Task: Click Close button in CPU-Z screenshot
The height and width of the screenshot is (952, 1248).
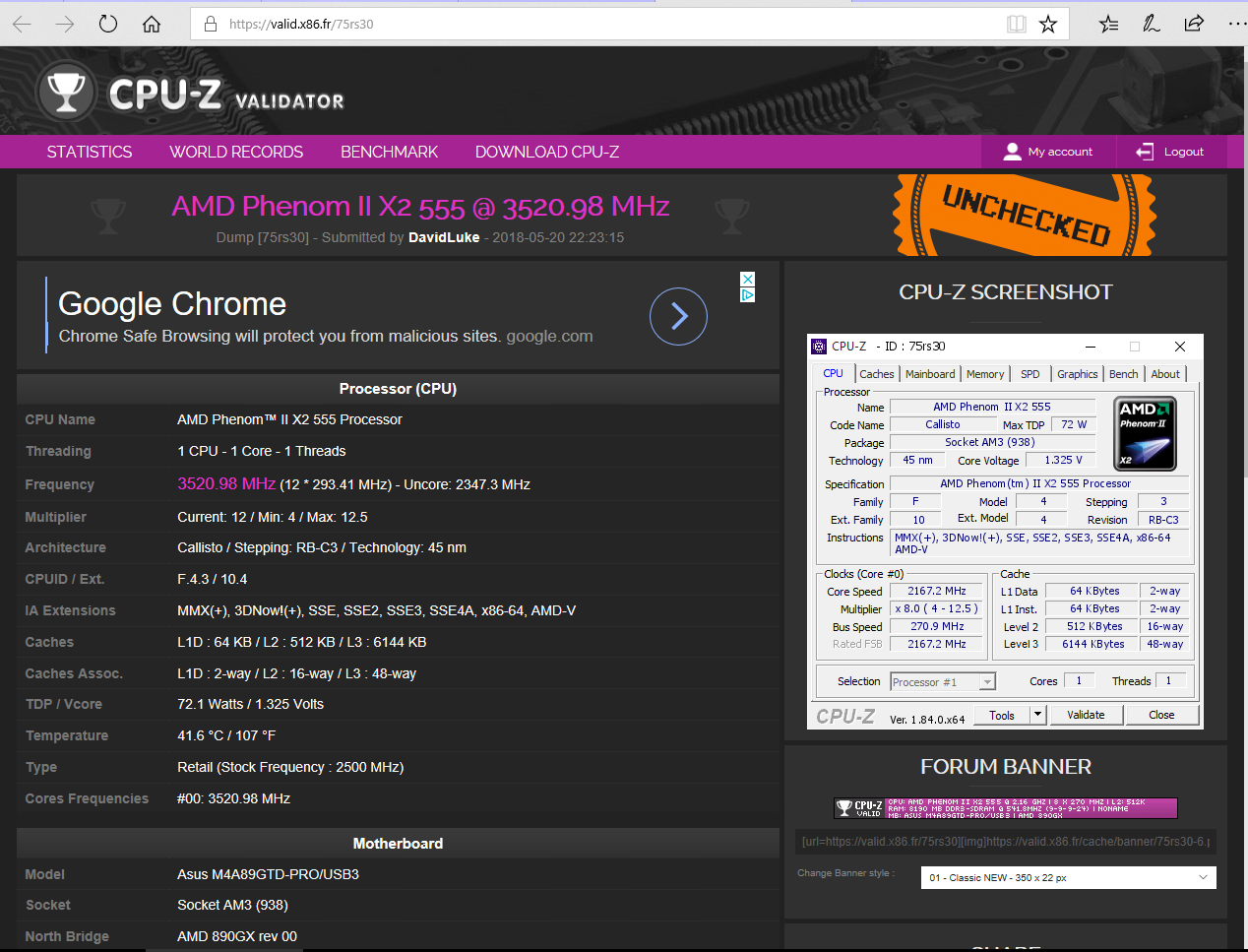Action: 1161,715
